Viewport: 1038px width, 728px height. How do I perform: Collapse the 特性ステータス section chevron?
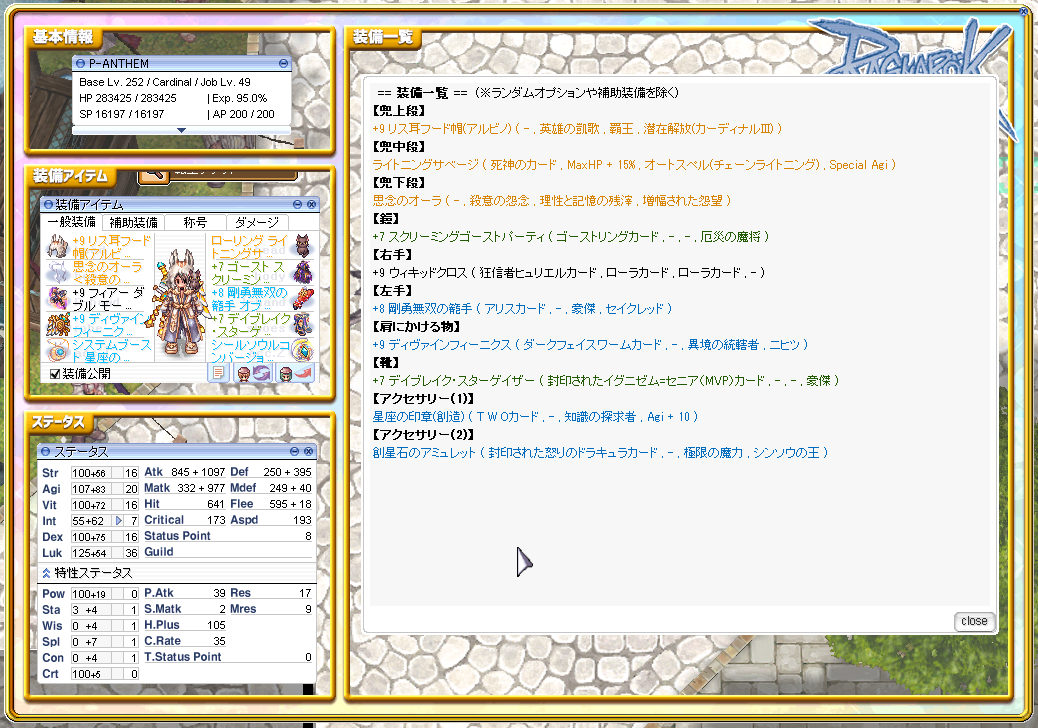pyautogui.click(x=46, y=573)
